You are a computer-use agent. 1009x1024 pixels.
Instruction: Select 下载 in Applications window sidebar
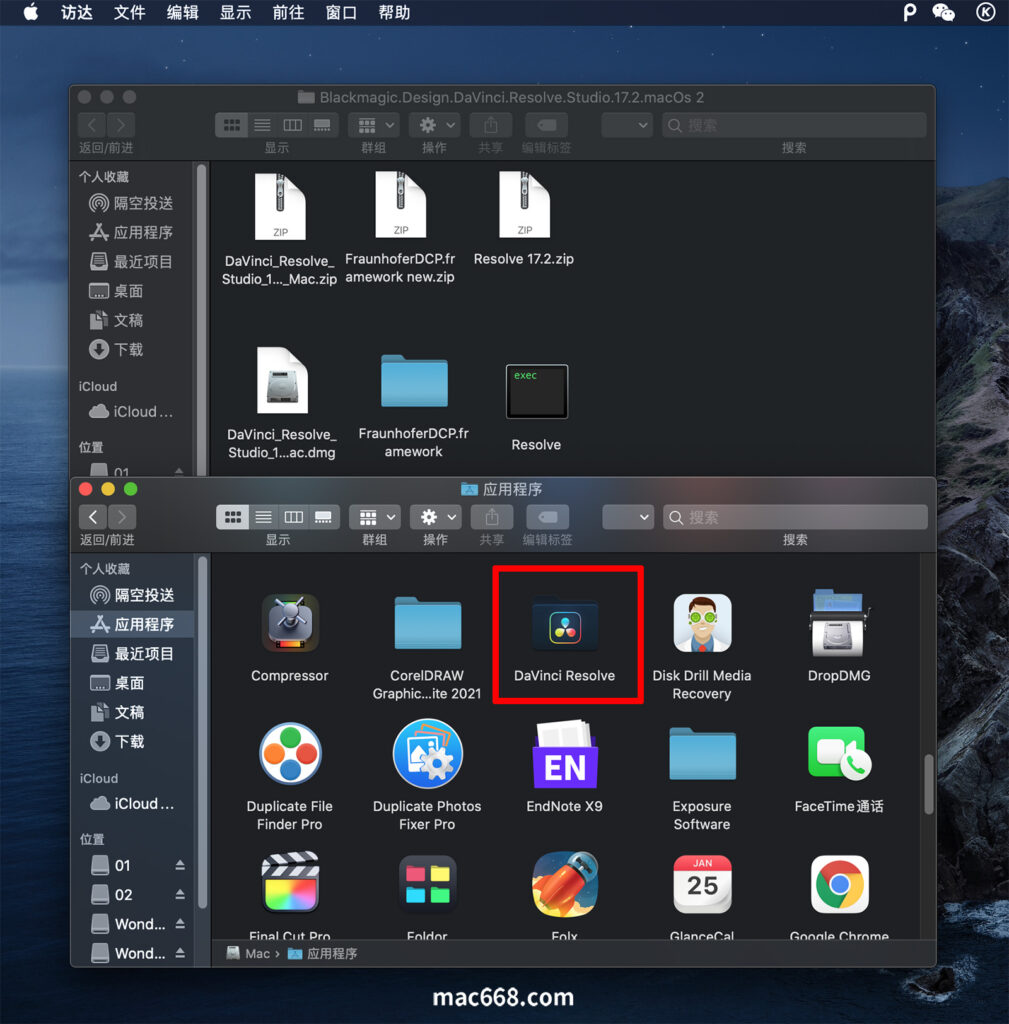pyautogui.click(x=133, y=742)
